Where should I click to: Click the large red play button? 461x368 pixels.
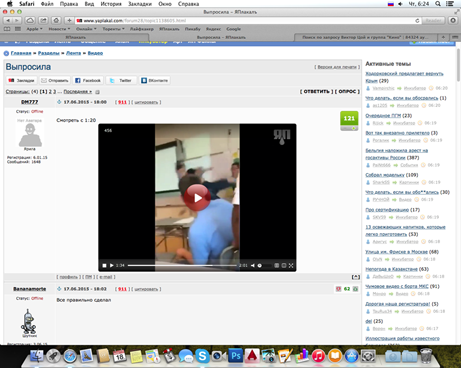tap(197, 198)
